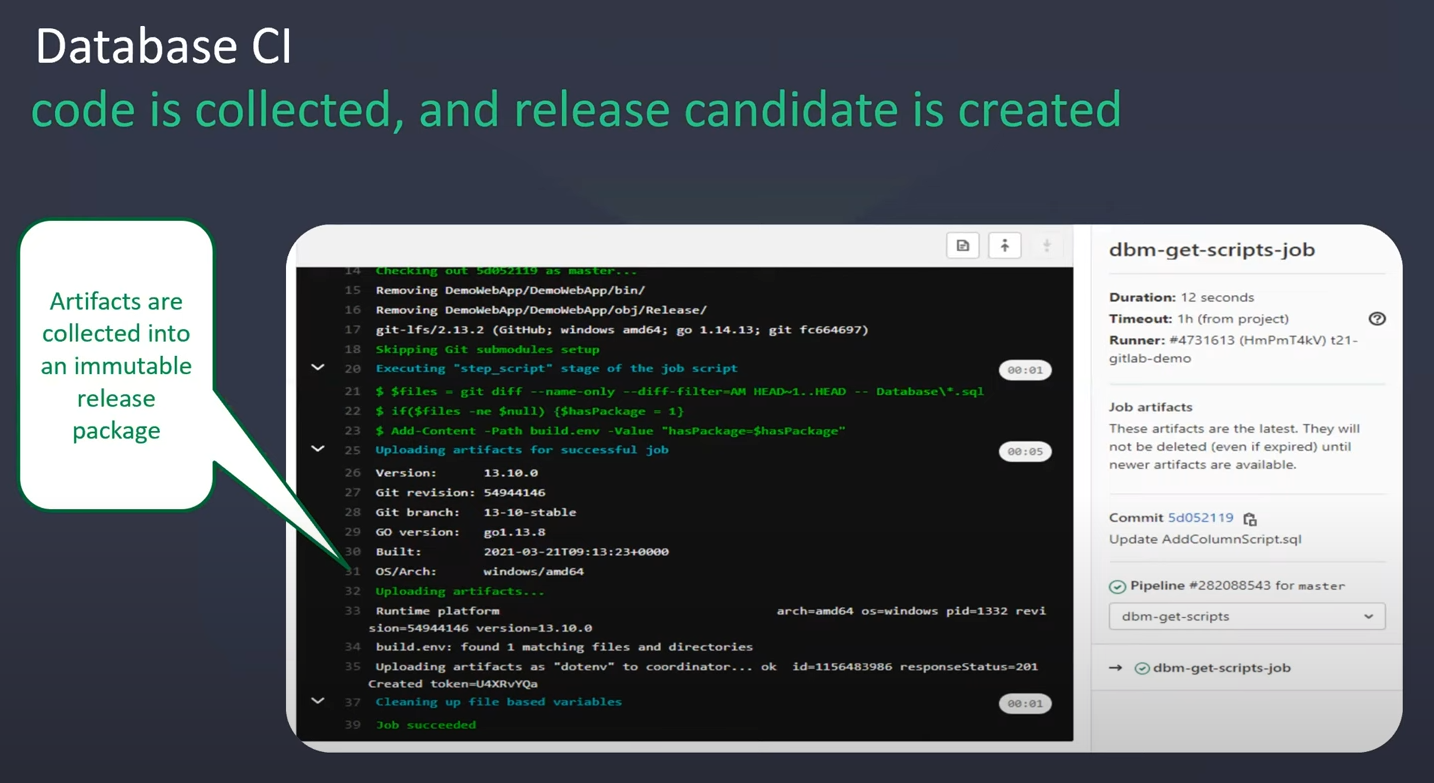This screenshot has height=783, width=1434.
Task: Click the dbm-get-scripts-job success status icon
Action: (x=1142, y=668)
